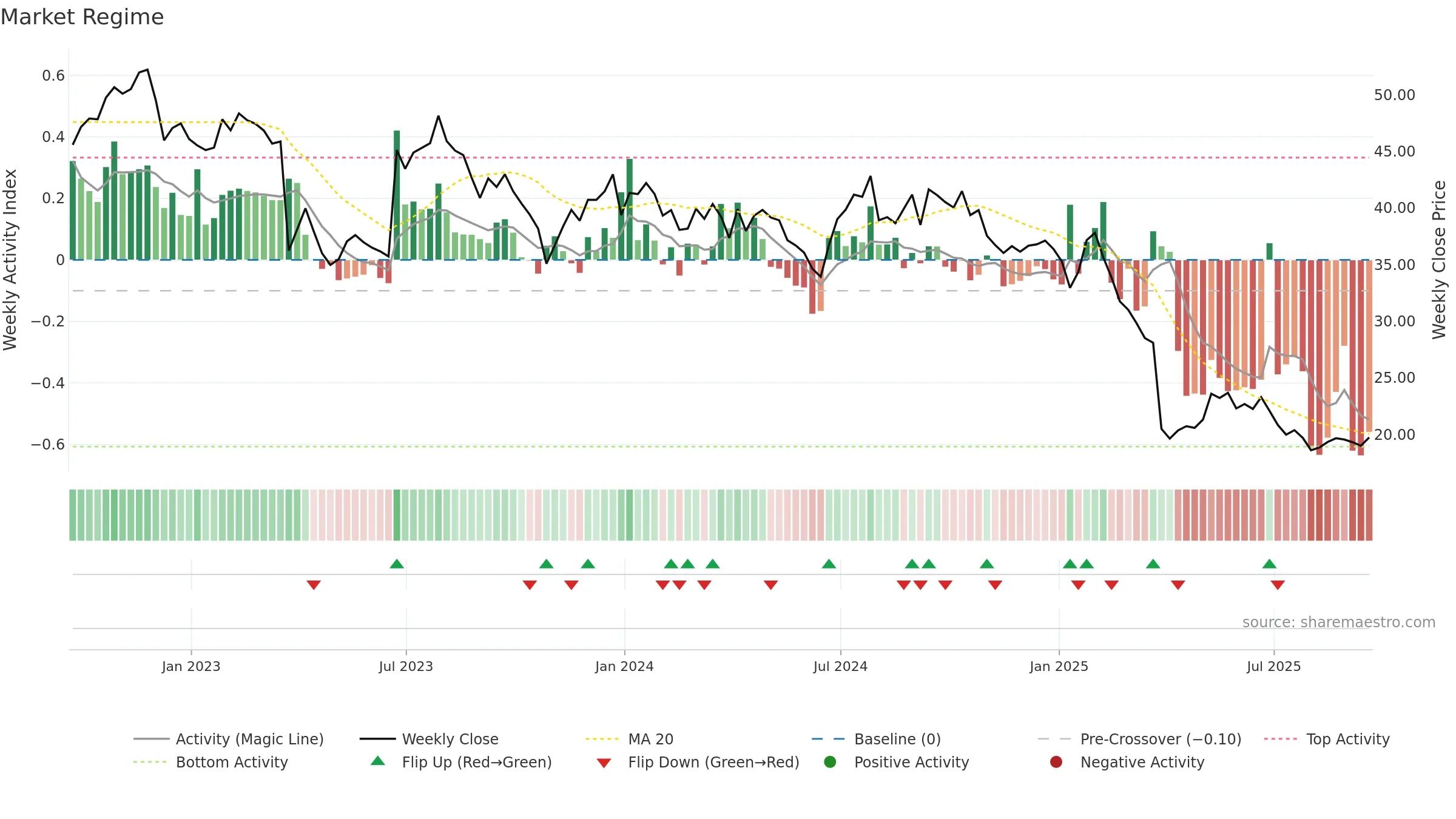
Task: Click the Jan 2023 axis label
Action: (x=191, y=666)
